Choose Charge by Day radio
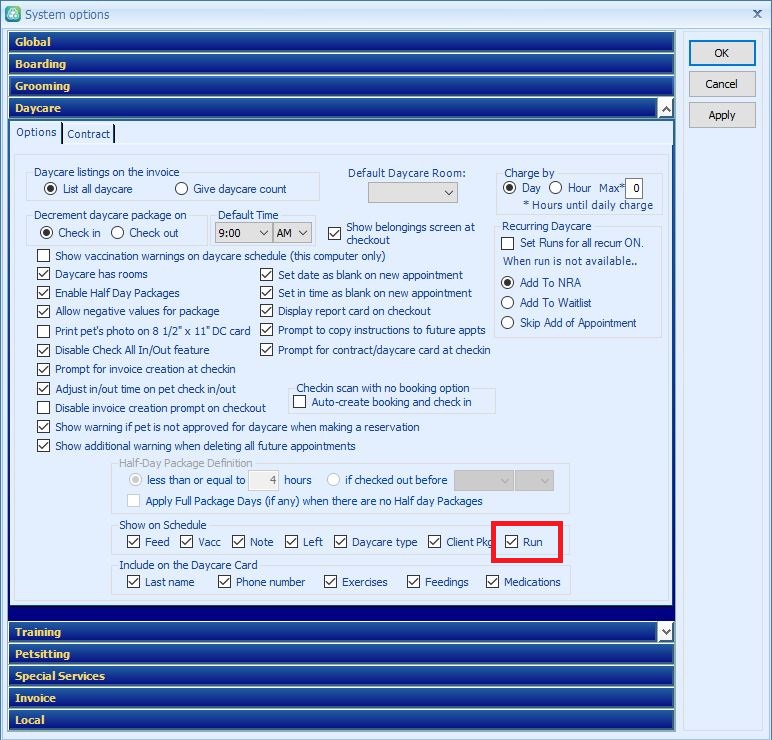This screenshot has height=740, width=772. pyautogui.click(x=510, y=188)
